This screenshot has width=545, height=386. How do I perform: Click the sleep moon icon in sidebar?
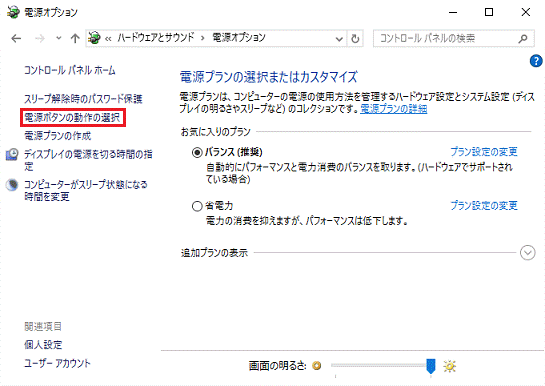point(12,184)
